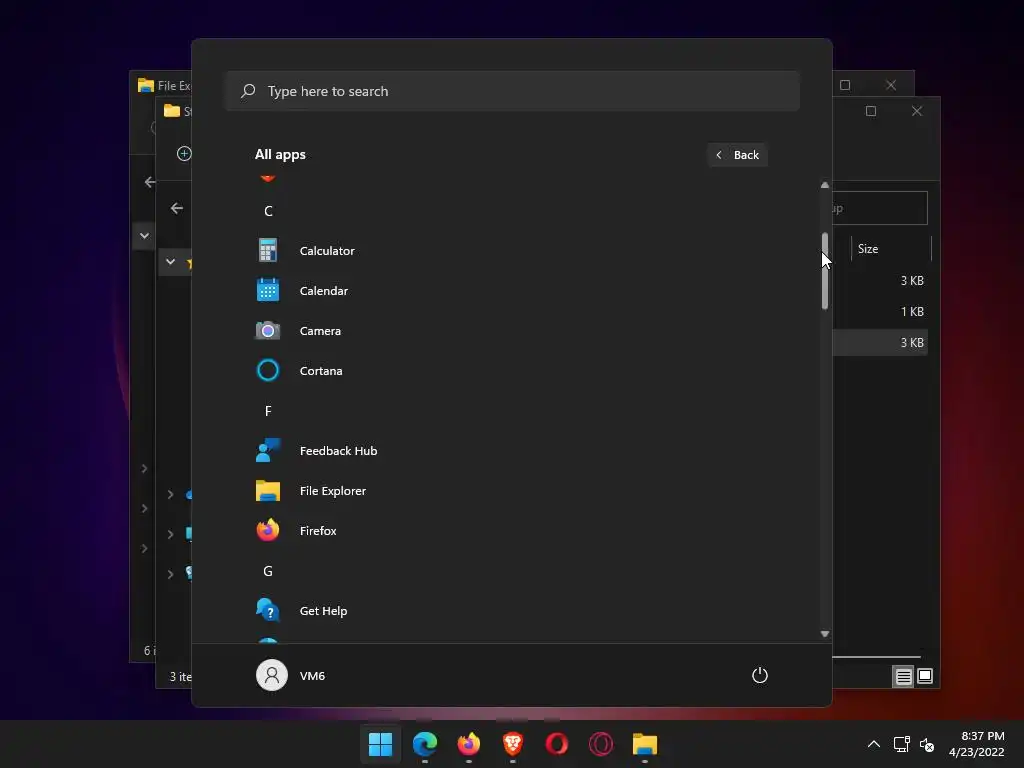Screen dimensions: 1024x768
Task: Click the File Explorer search box
Action: click(x=879, y=208)
